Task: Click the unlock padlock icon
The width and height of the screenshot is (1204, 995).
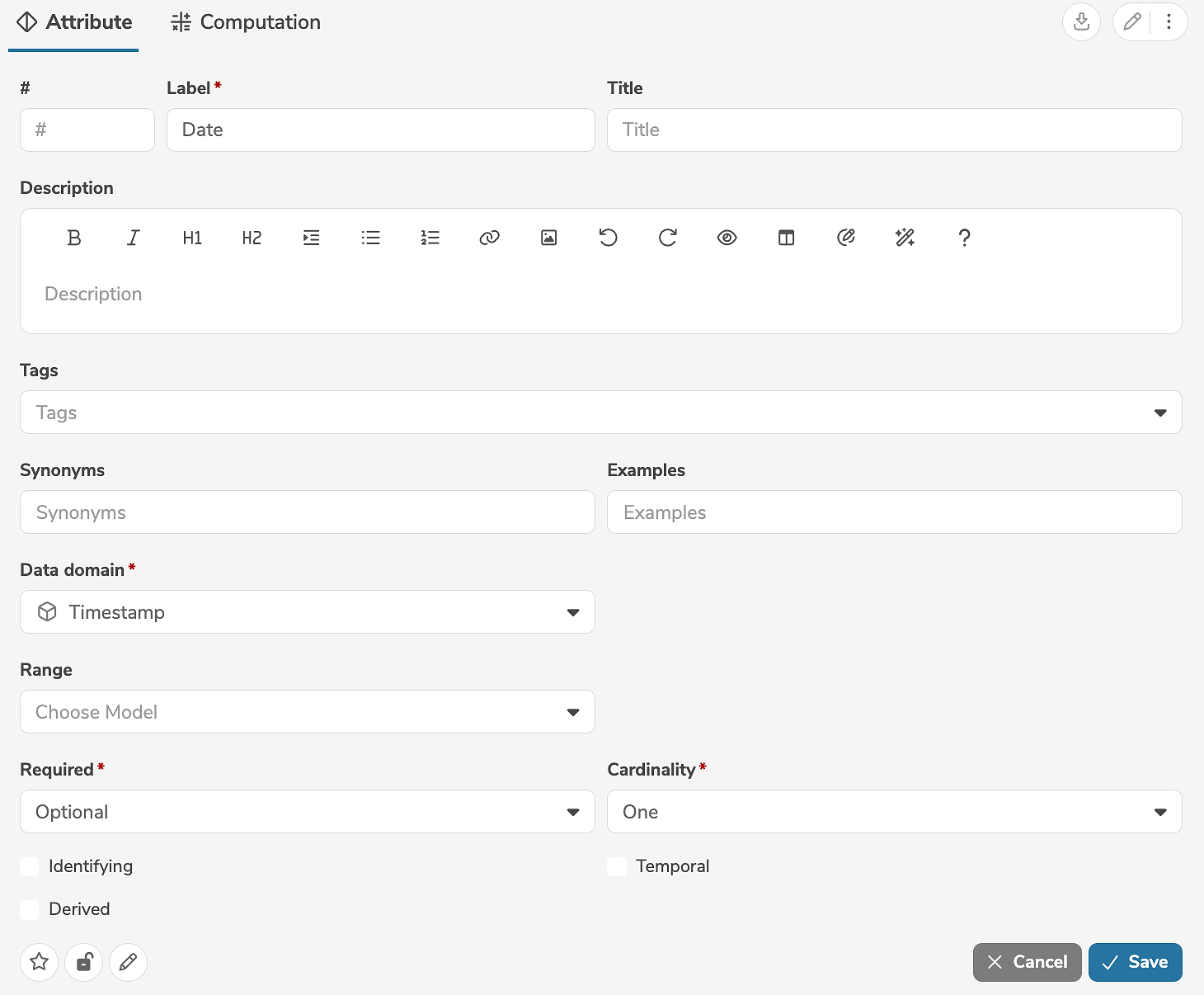Action: point(84,962)
